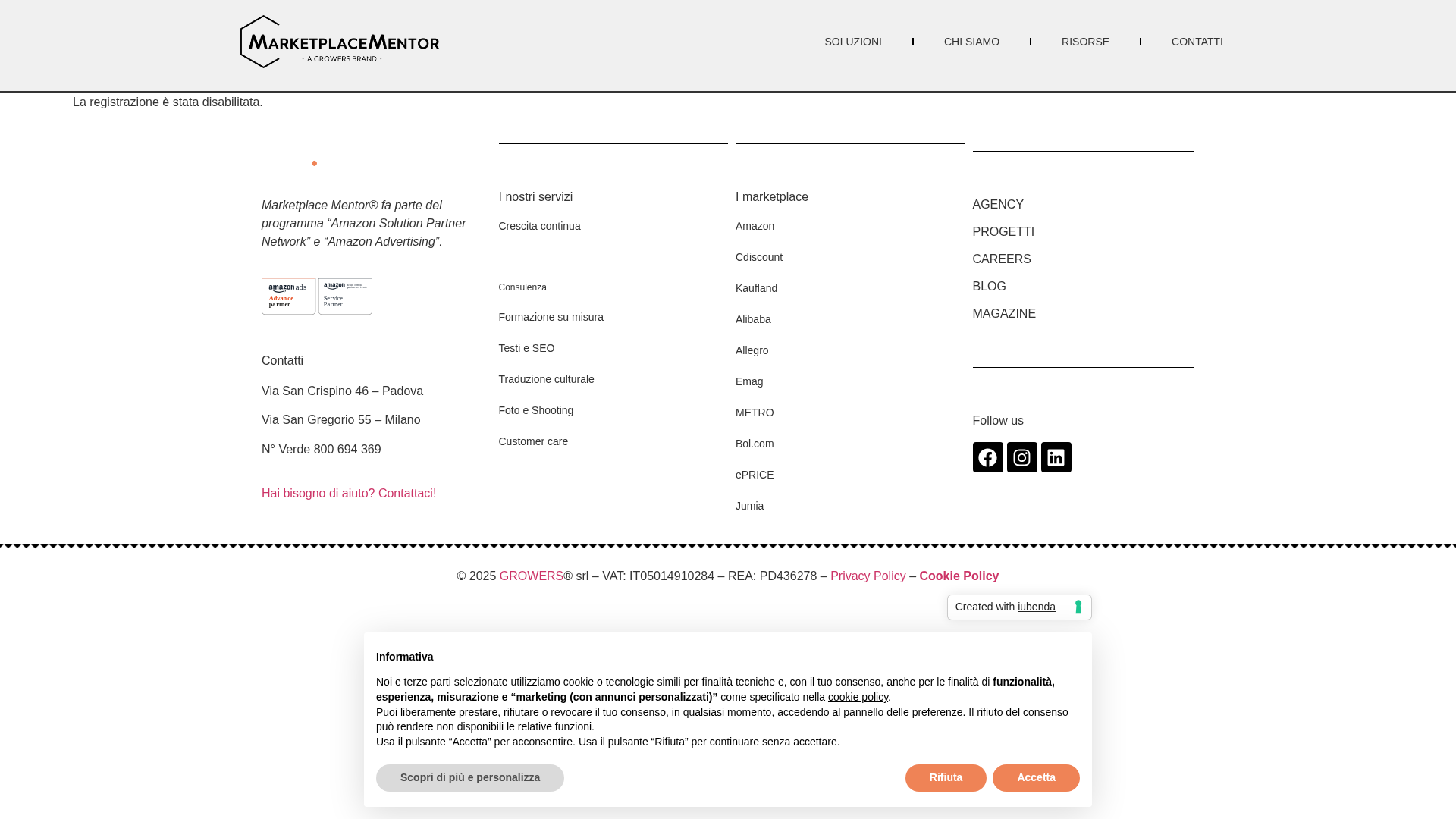Click Scopri di più e personalizza
The height and width of the screenshot is (819, 1456).
pos(470,778)
